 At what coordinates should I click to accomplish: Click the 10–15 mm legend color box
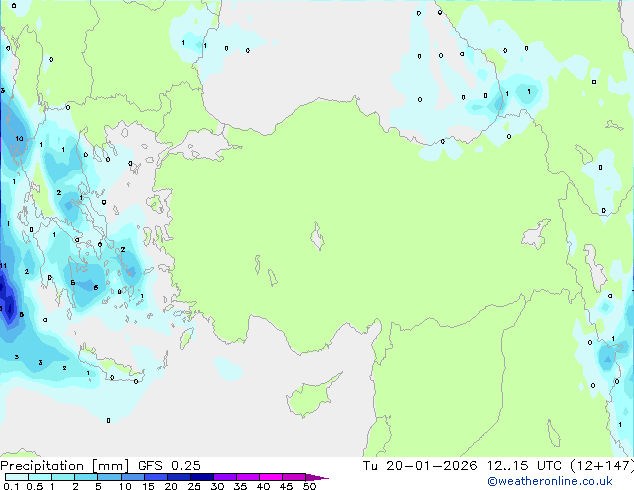[x=132, y=477]
